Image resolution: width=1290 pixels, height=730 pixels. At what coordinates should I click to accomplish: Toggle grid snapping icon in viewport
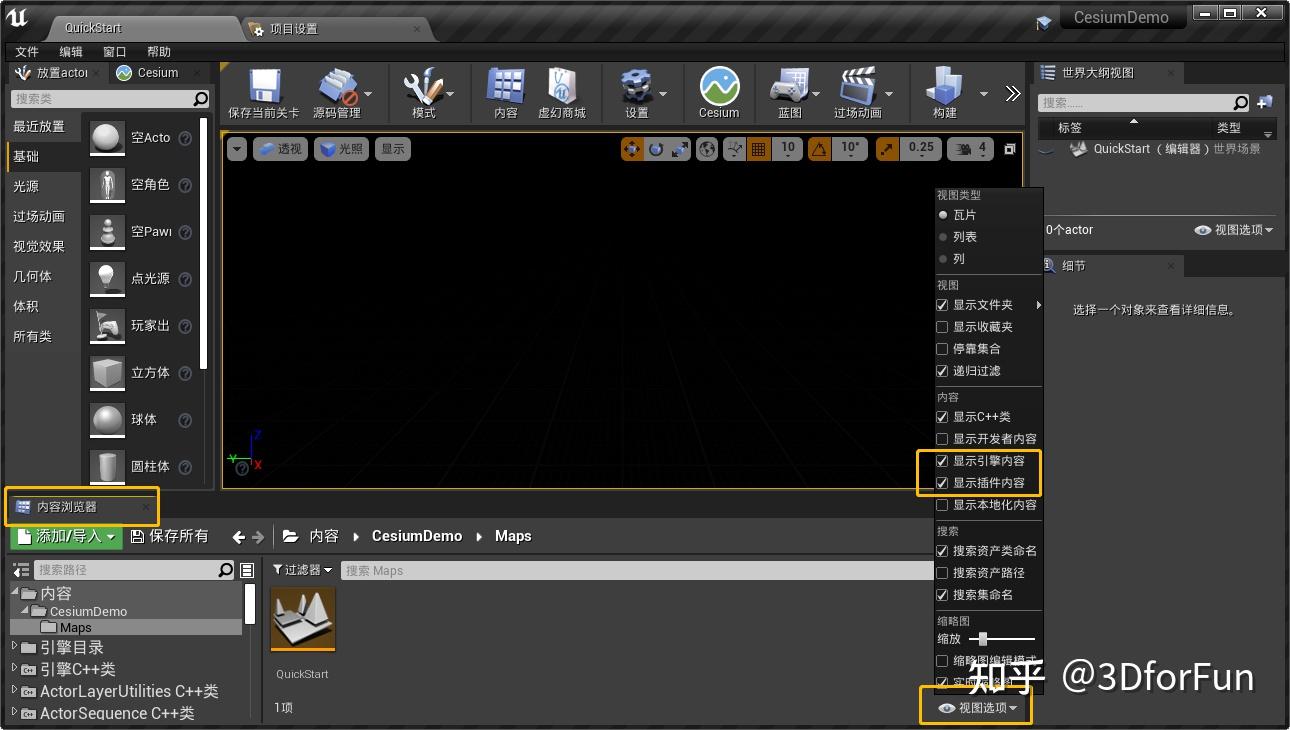coord(759,149)
